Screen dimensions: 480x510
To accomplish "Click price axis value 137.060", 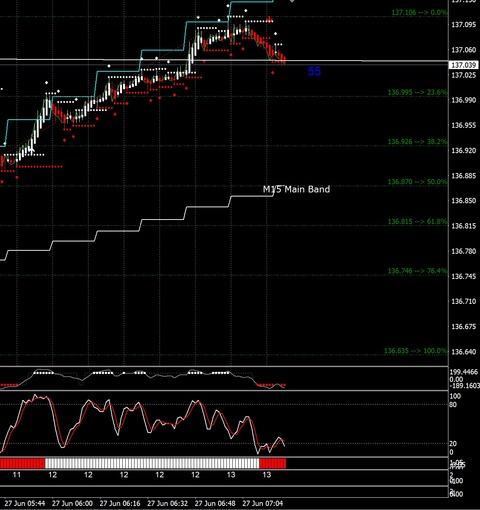I will pos(464,50).
